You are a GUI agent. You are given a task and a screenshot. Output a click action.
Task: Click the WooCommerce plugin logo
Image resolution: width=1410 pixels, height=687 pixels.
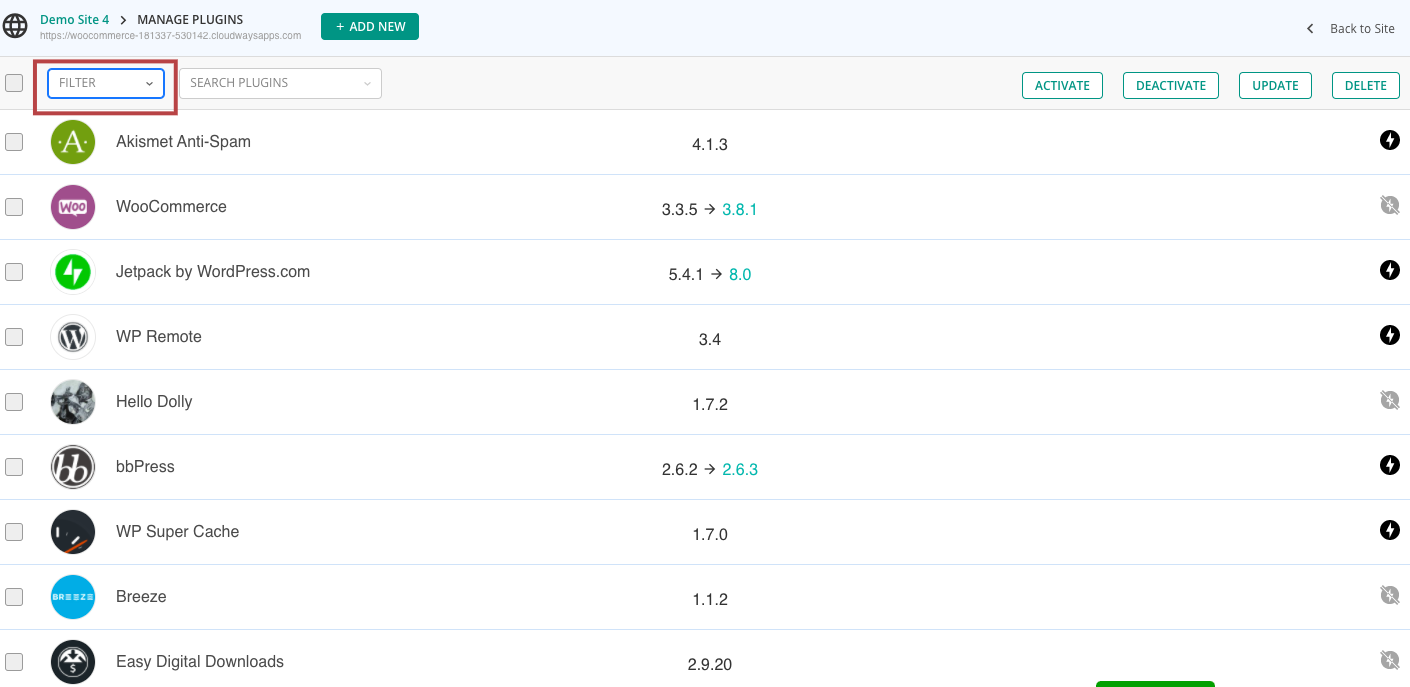(x=73, y=207)
